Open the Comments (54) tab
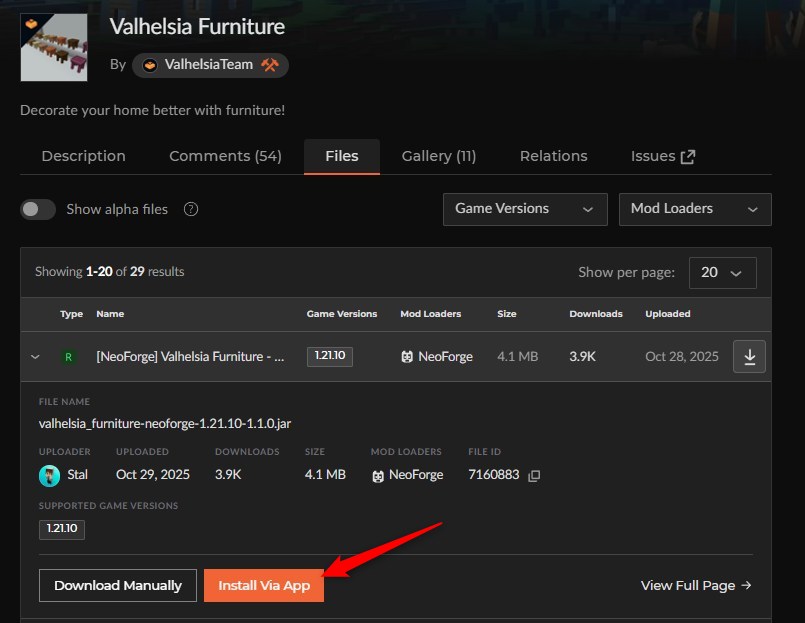Image resolution: width=805 pixels, height=623 pixels. (x=225, y=156)
